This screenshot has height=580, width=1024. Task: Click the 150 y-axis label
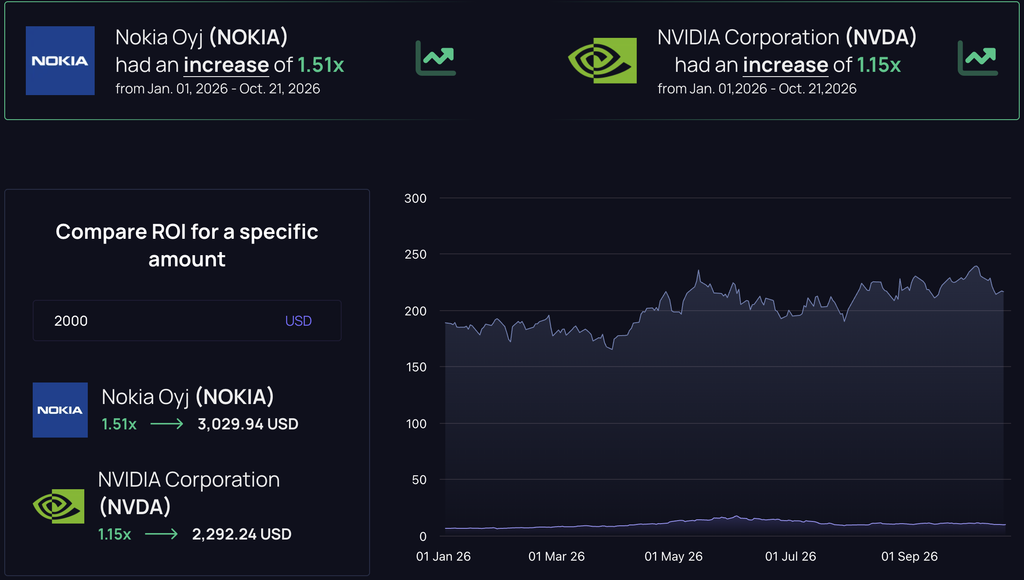coord(415,367)
